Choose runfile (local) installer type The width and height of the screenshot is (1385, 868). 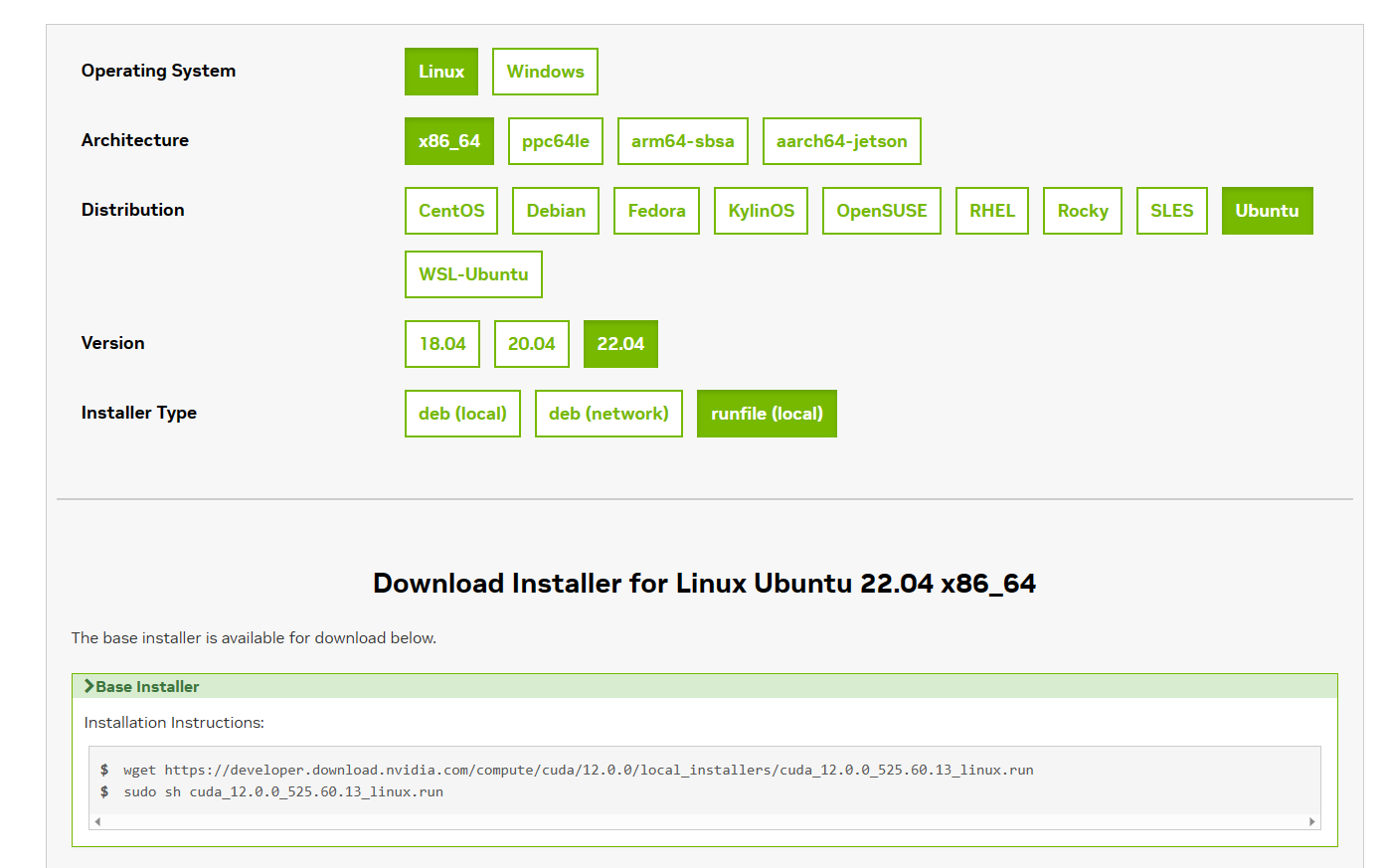[x=767, y=414]
